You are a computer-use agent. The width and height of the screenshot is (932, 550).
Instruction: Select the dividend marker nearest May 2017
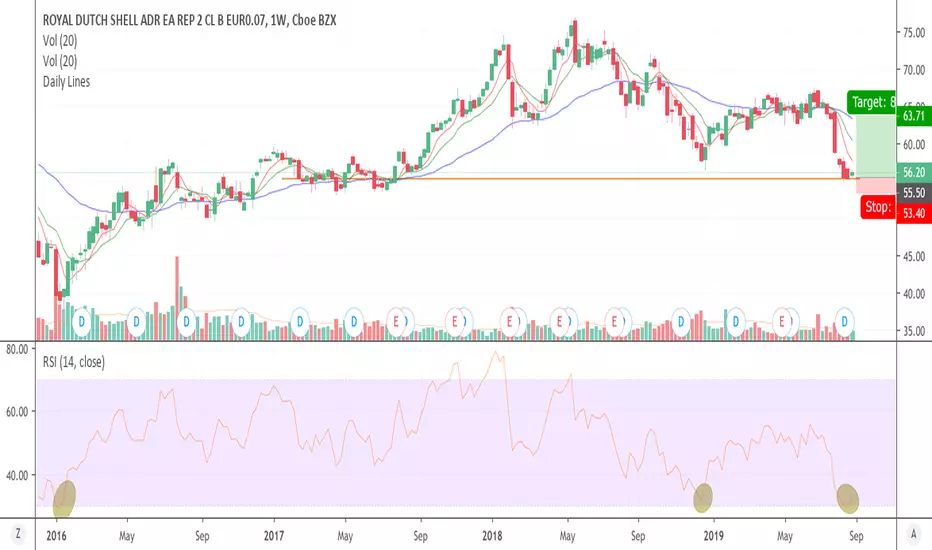[x=354, y=322]
